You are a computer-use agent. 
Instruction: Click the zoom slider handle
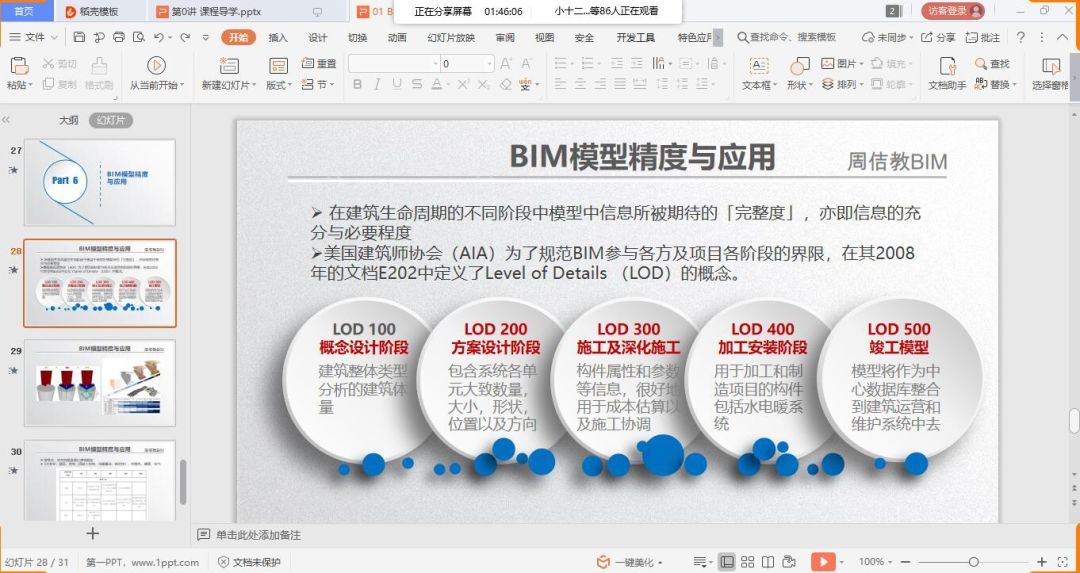pyautogui.click(x=973, y=562)
